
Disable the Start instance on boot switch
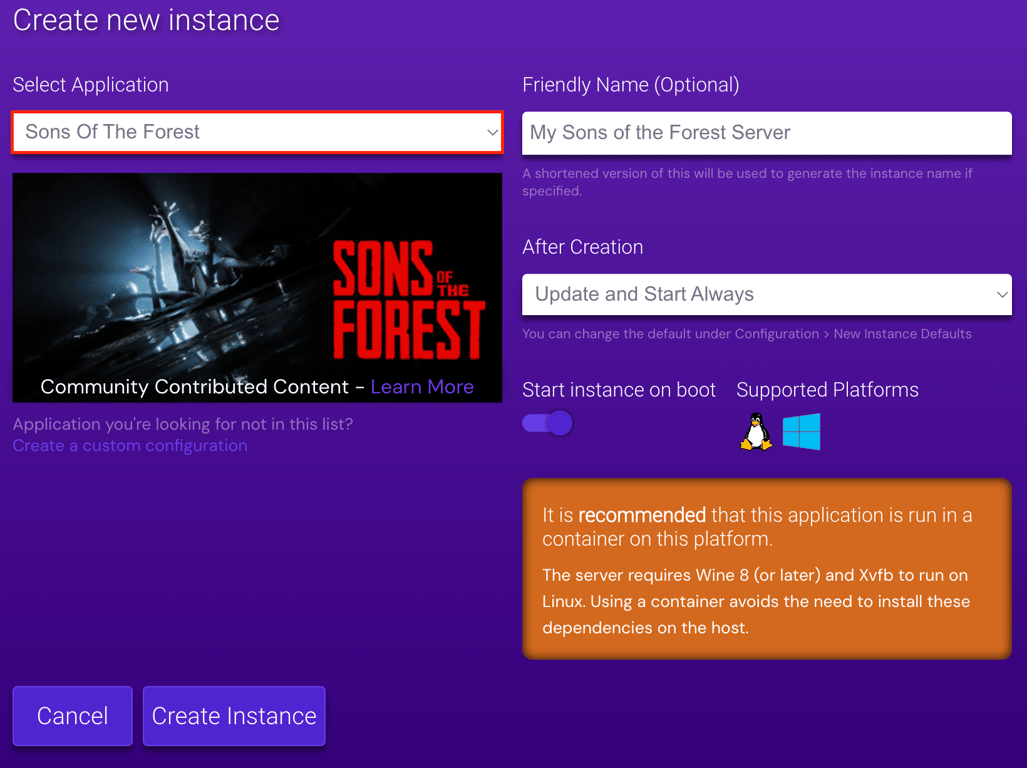(546, 423)
